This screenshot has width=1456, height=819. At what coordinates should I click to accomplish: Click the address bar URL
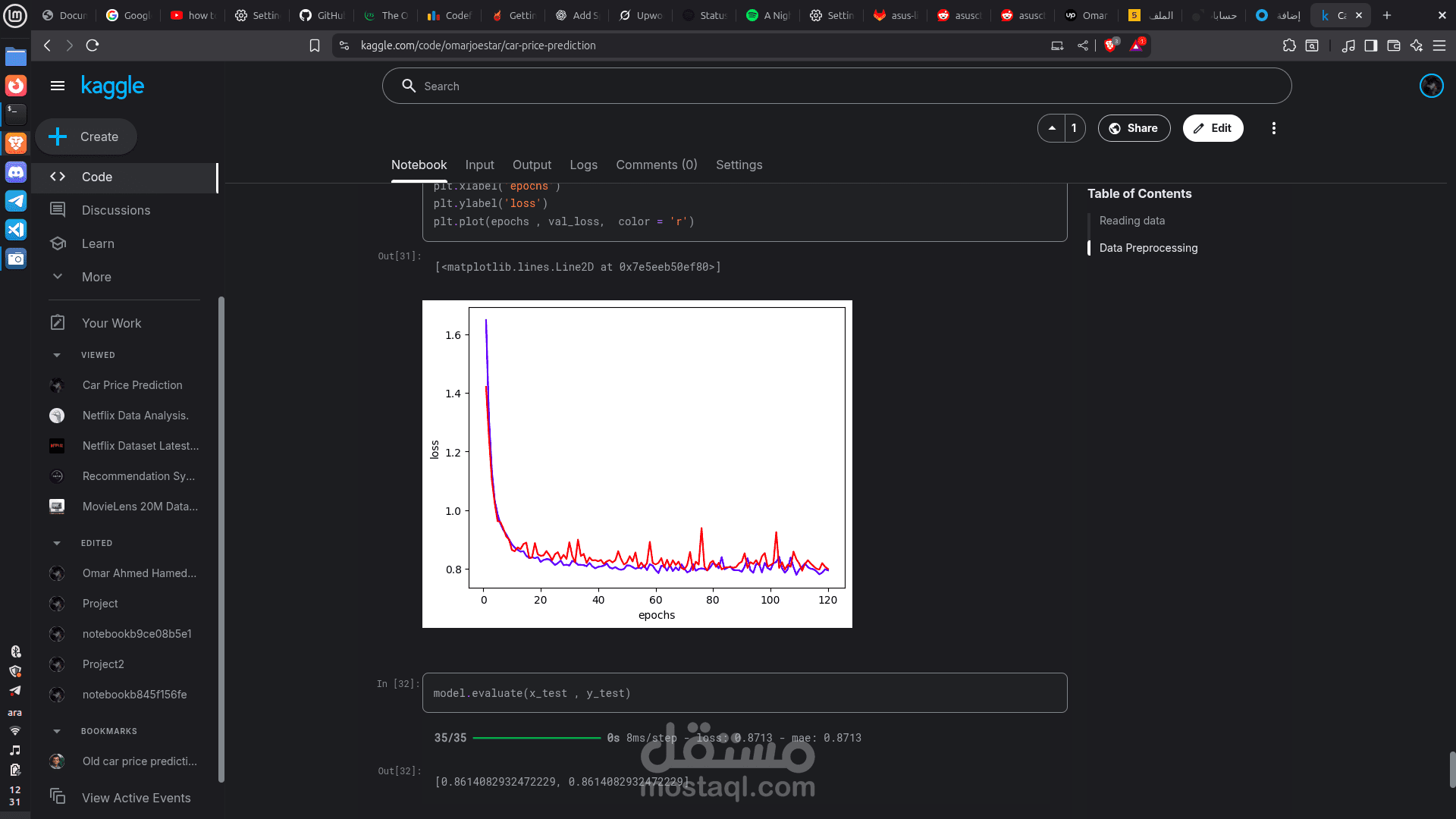click(x=478, y=45)
